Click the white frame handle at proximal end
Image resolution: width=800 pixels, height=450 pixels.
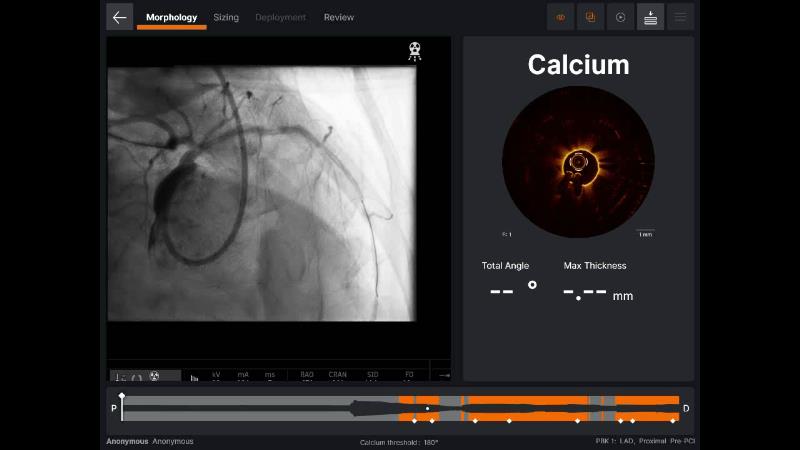point(122,397)
